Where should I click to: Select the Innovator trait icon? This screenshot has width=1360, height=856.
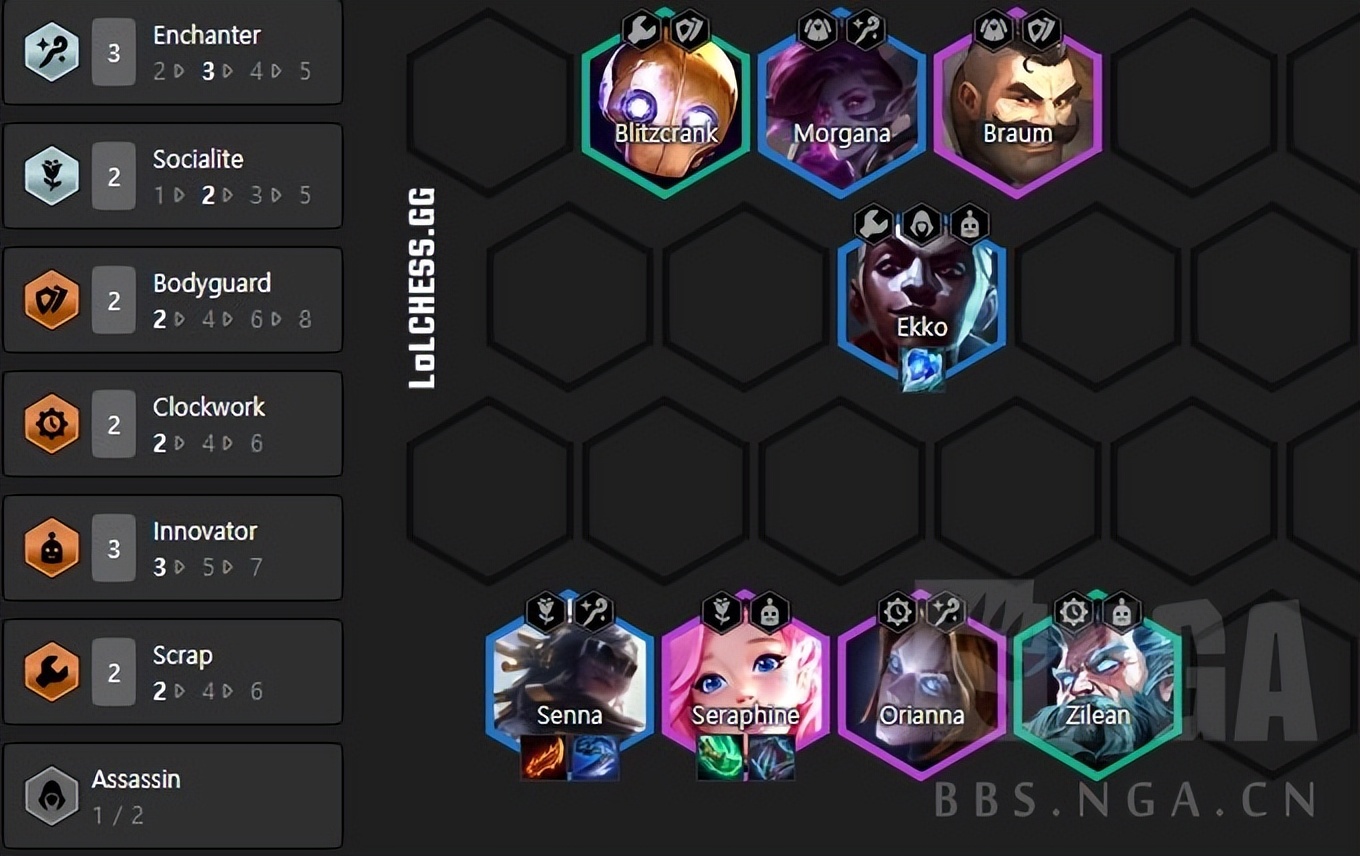[x=51, y=549]
